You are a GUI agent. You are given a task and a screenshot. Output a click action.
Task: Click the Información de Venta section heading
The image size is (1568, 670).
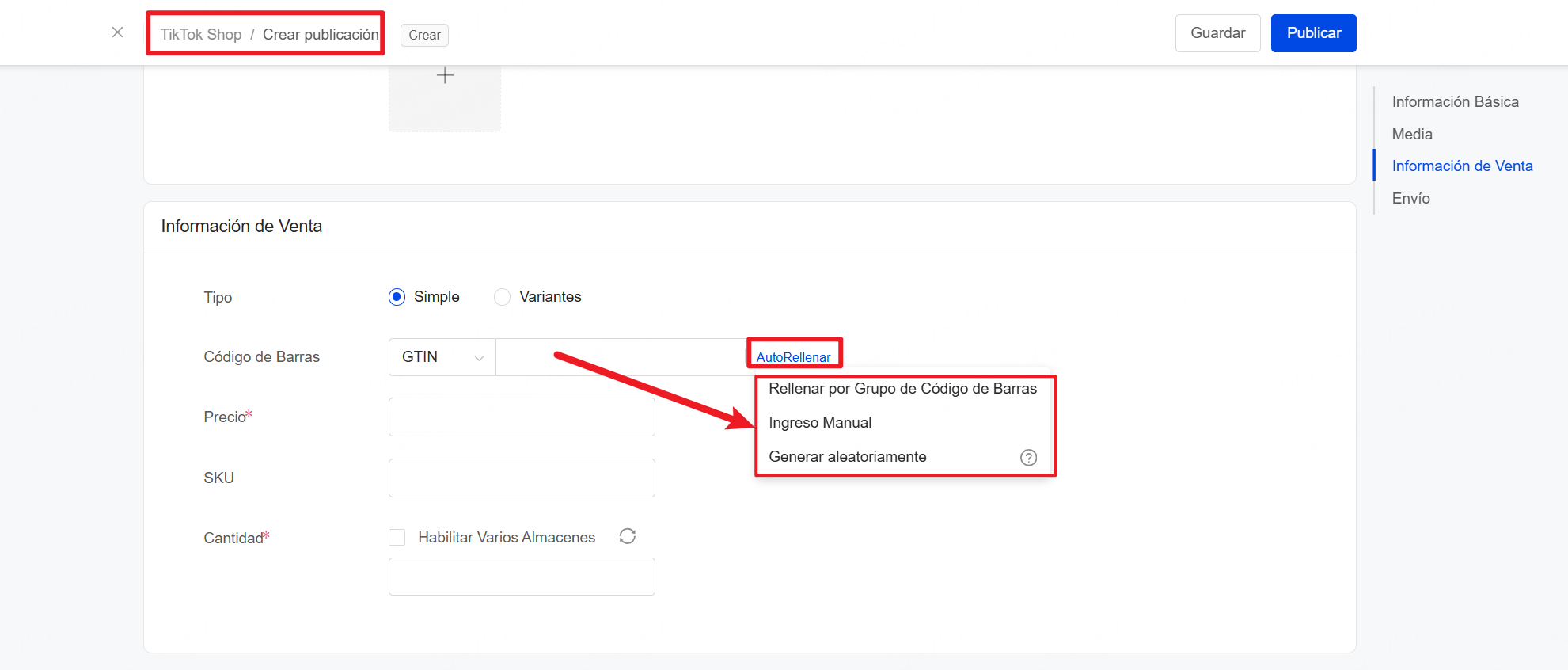(241, 227)
